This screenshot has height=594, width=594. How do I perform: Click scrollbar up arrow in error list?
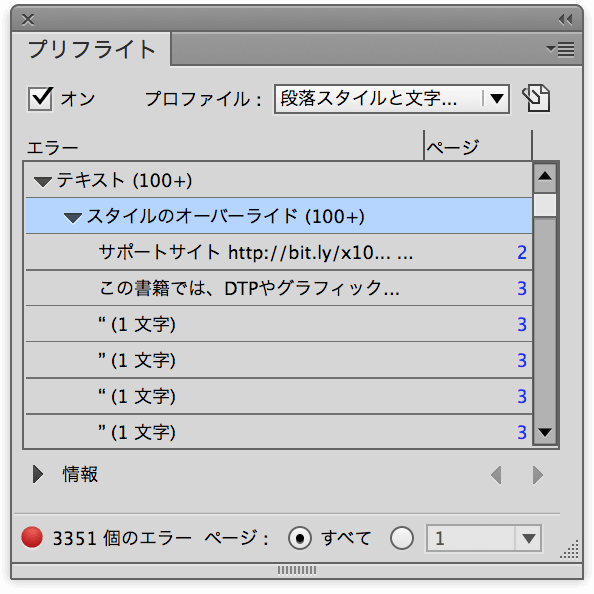pyautogui.click(x=545, y=176)
